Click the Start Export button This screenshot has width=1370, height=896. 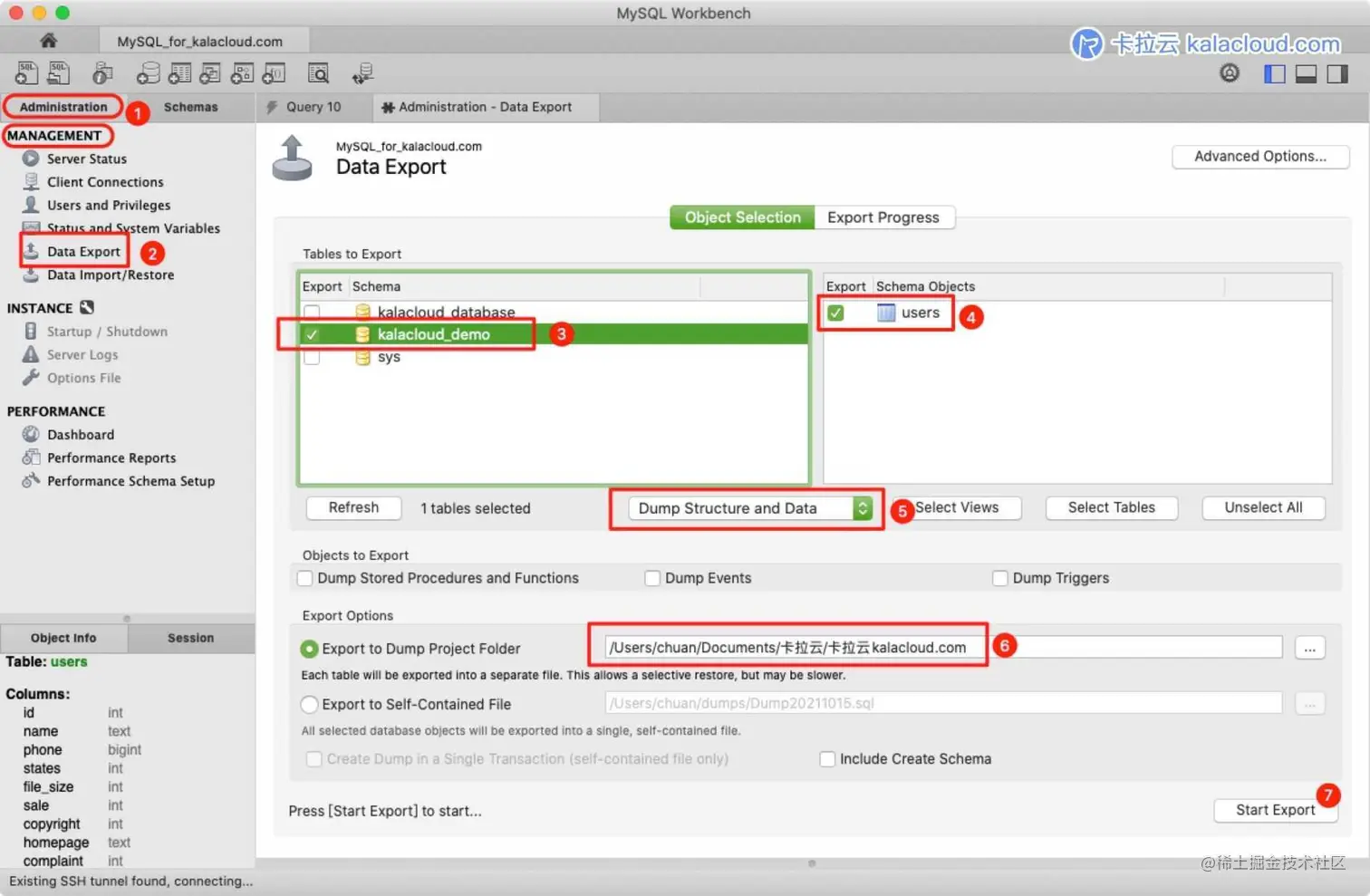tap(1275, 810)
